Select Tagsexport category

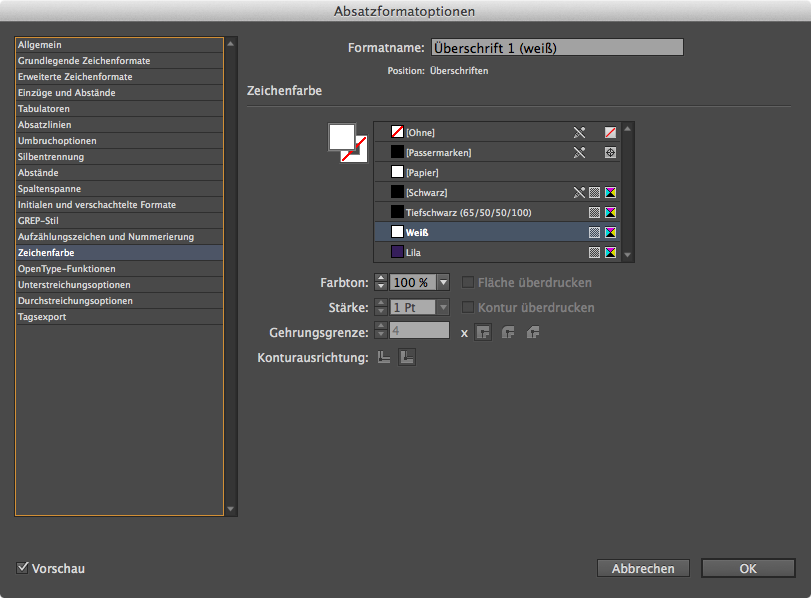[x=119, y=317]
